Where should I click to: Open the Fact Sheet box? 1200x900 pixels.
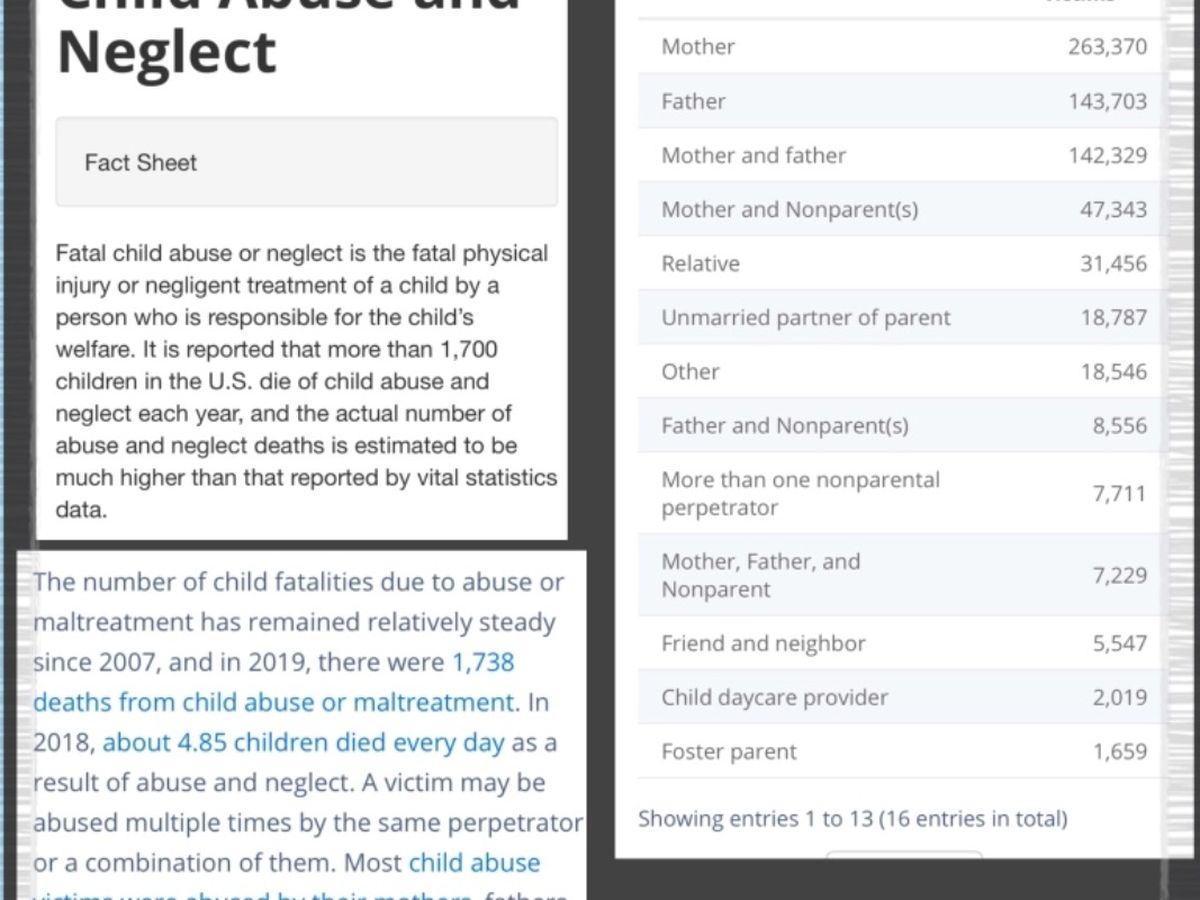(x=306, y=162)
